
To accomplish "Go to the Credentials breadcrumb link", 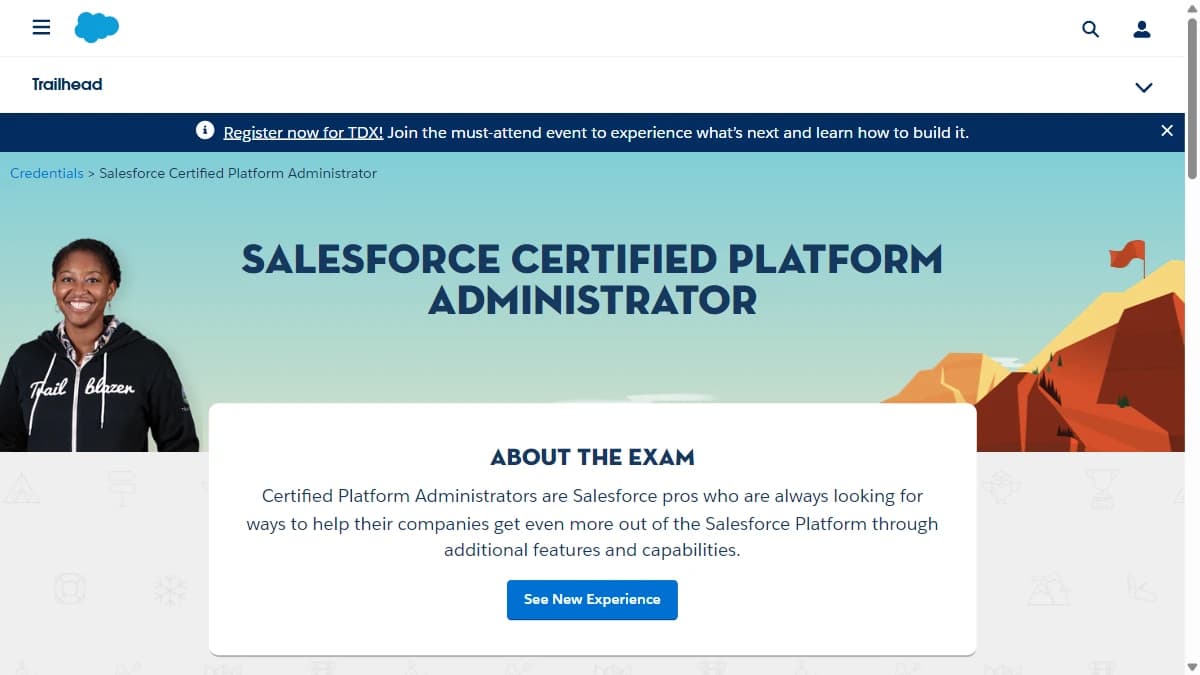I will (47, 173).
